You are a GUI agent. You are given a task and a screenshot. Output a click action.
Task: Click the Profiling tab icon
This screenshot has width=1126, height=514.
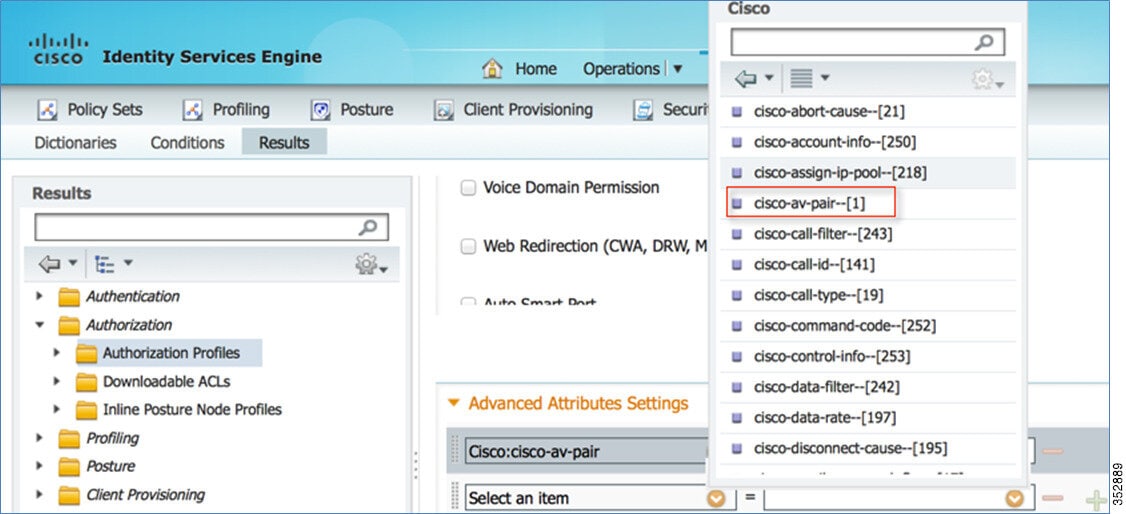tap(192, 110)
